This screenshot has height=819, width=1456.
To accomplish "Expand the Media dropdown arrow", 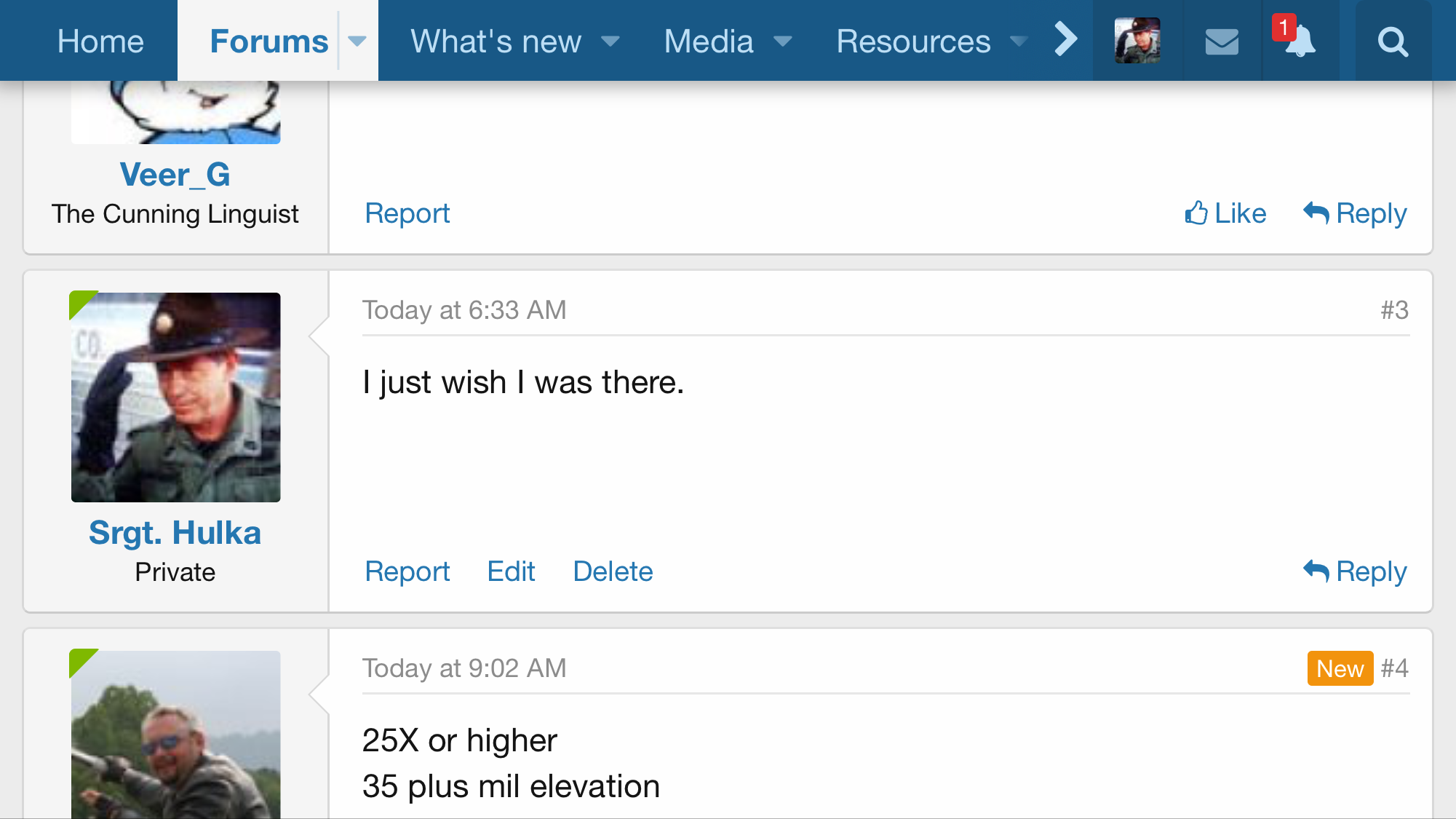I will pos(782,41).
